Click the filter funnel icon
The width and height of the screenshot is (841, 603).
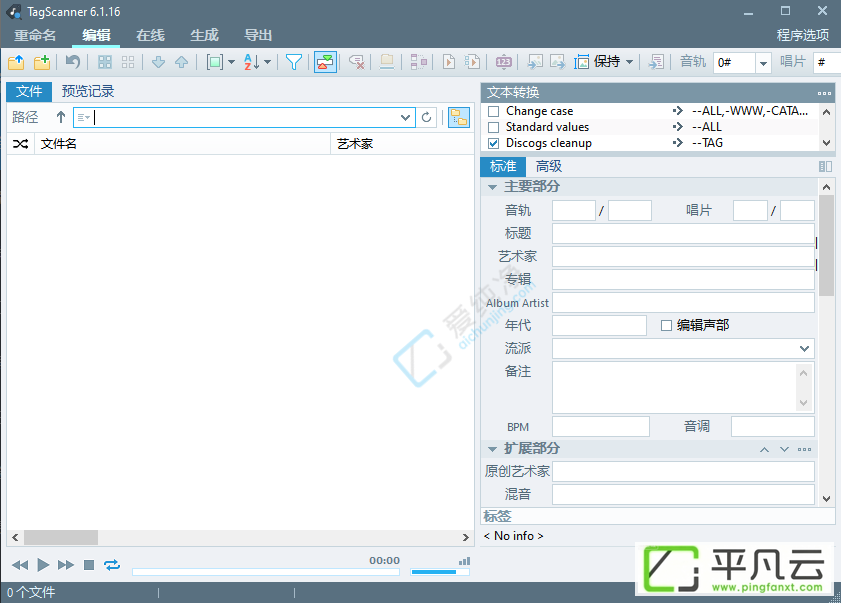293,62
